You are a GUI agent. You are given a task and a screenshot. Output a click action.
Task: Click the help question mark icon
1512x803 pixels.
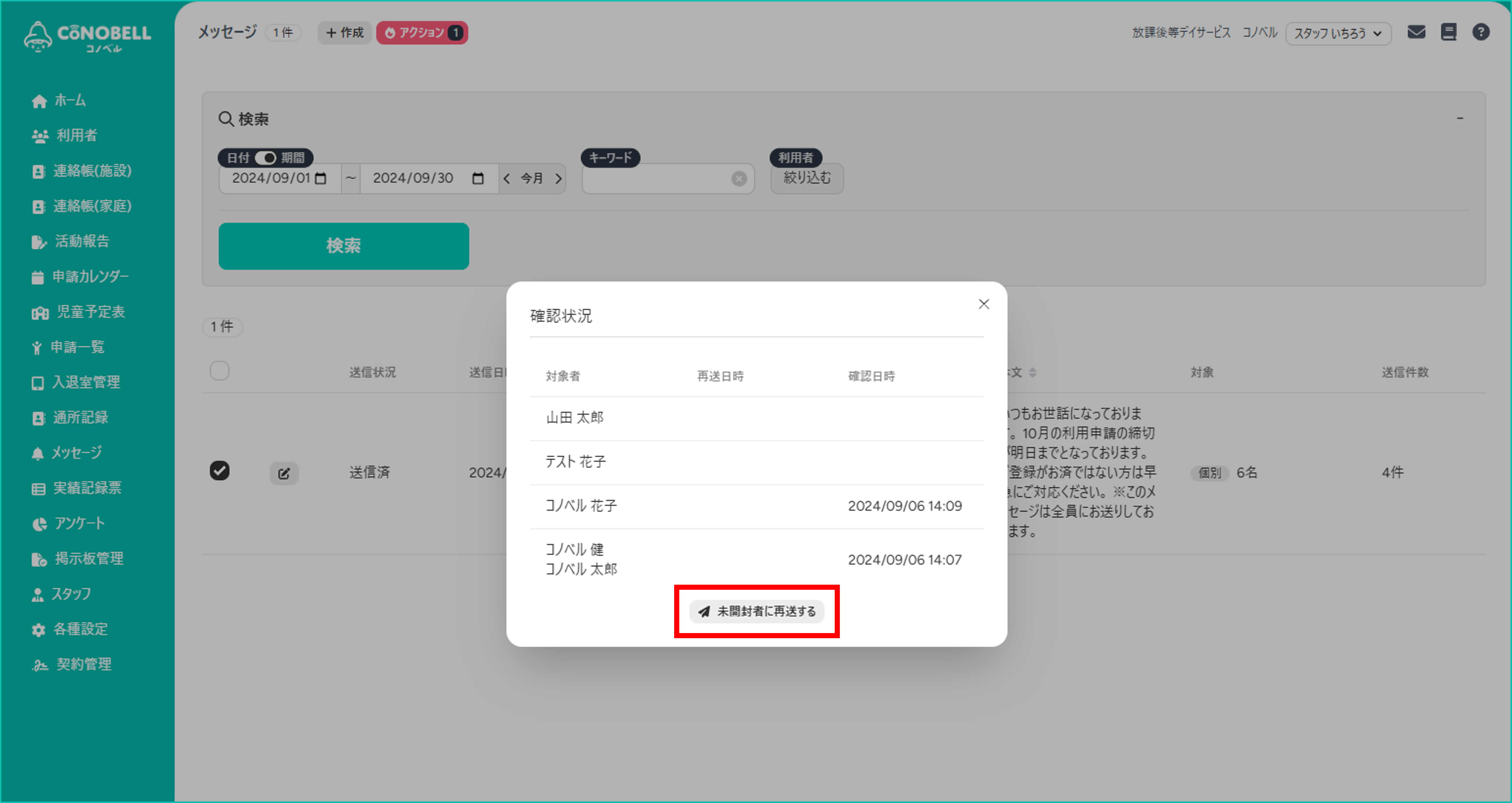tap(1480, 32)
